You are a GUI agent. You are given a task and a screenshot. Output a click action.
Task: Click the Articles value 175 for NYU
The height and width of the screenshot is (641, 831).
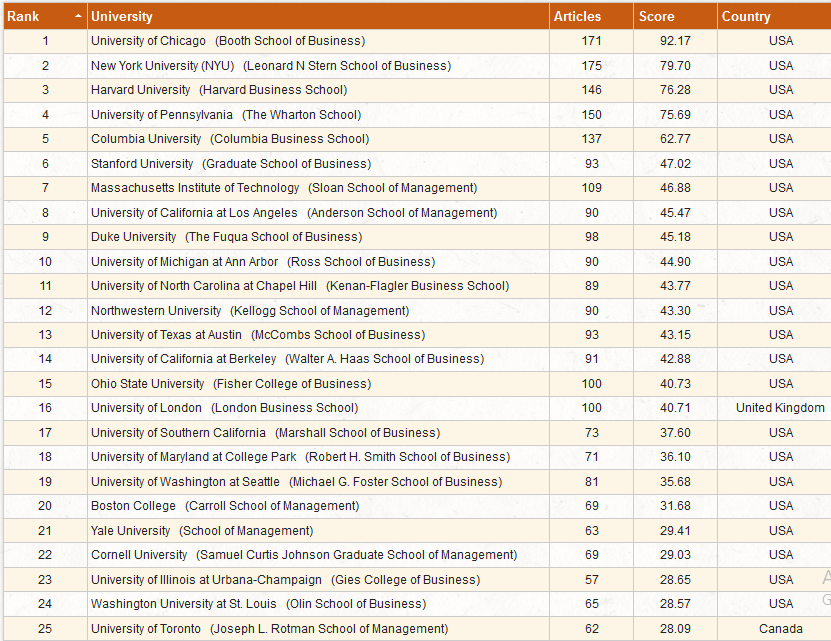pos(591,65)
